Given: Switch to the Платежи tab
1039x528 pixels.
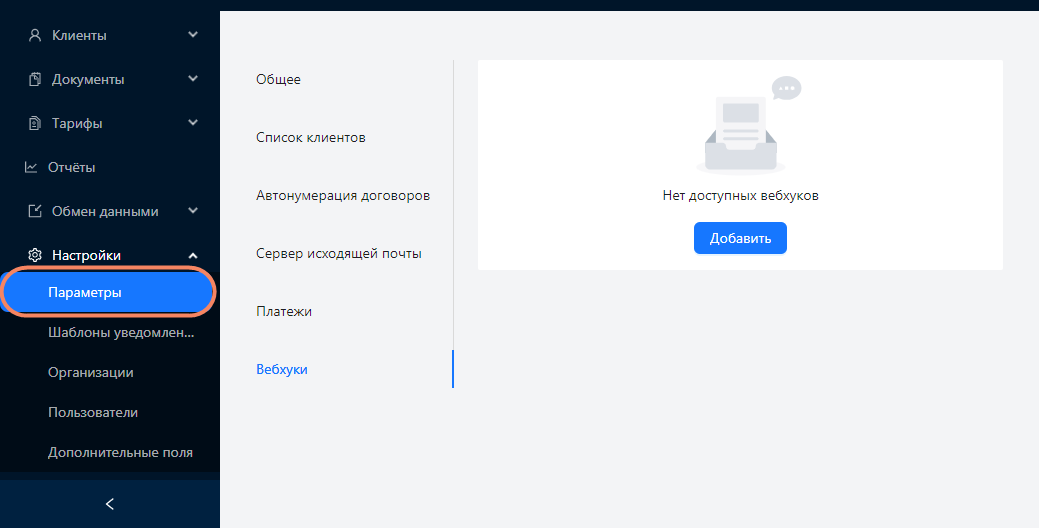Looking at the screenshot, I should (x=284, y=311).
